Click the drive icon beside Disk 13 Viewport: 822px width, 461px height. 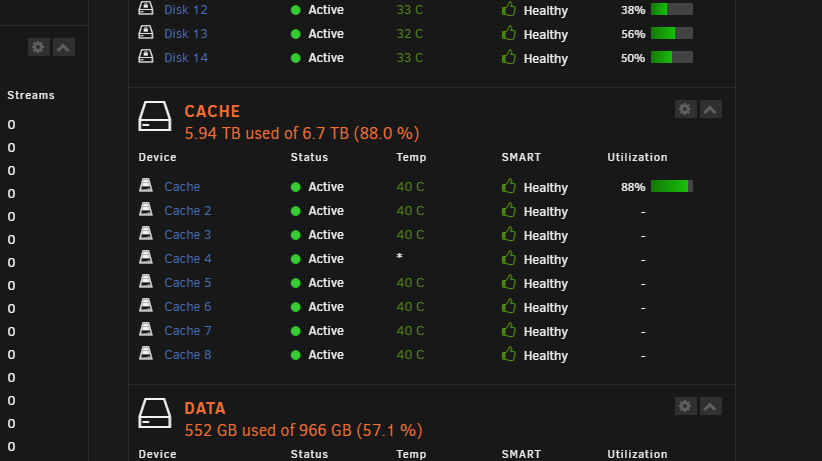pos(146,32)
